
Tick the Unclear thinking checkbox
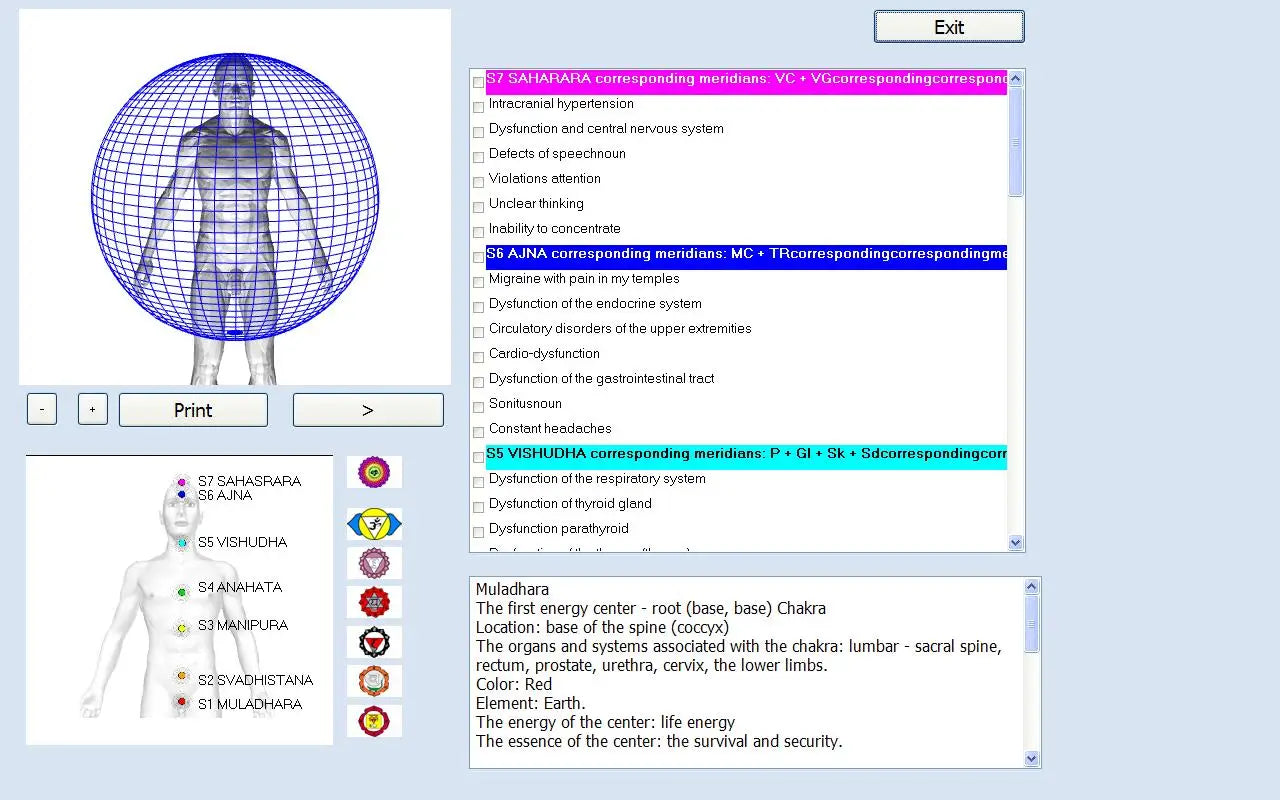point(478,206)
